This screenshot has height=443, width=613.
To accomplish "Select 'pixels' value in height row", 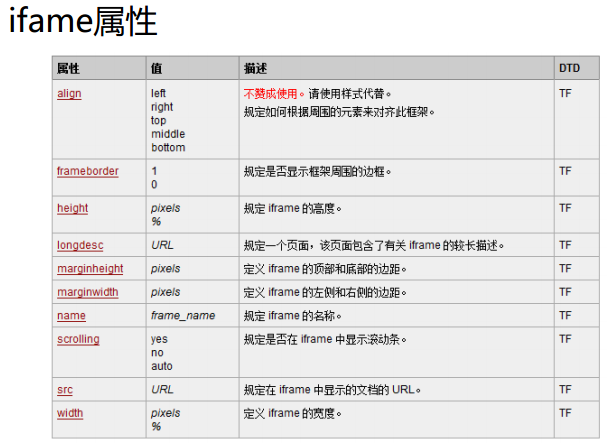I will [x=166, y=208].
